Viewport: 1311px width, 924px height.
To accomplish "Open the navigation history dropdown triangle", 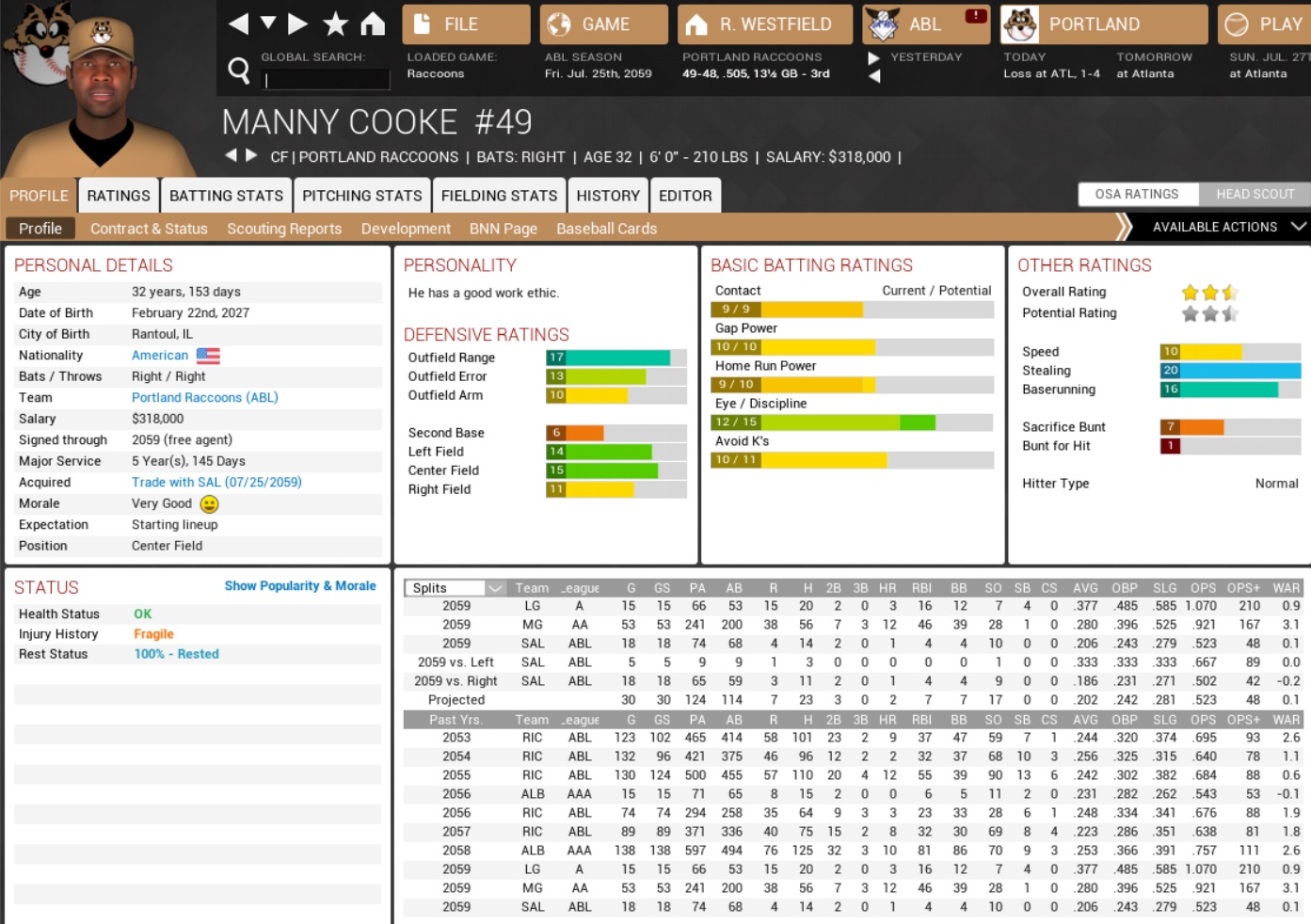I will click(268, 23).
